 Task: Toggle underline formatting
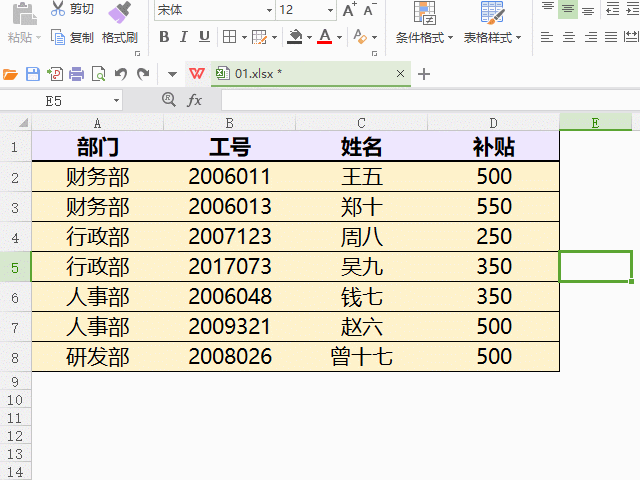click(204, 37)
